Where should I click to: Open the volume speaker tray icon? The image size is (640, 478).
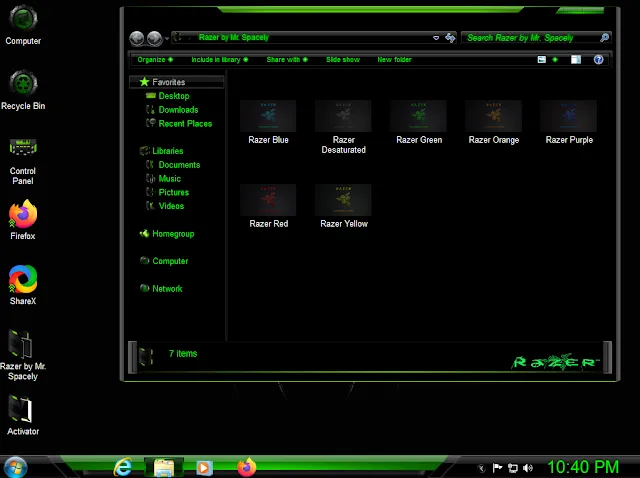(x=528, y=468)
